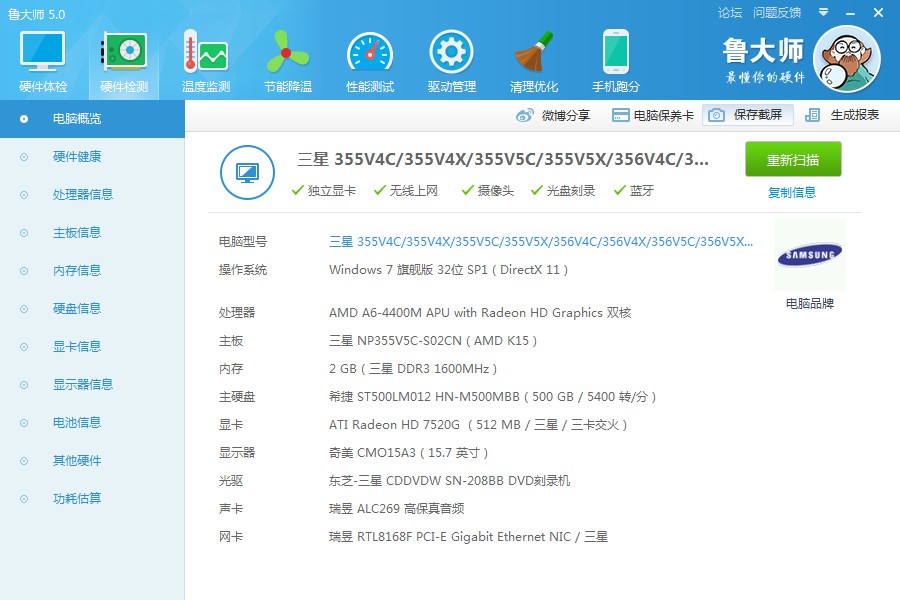Open 节能降温 energy saving fan icon
This screenshot has width=900, height=600.
click(288, 60)
